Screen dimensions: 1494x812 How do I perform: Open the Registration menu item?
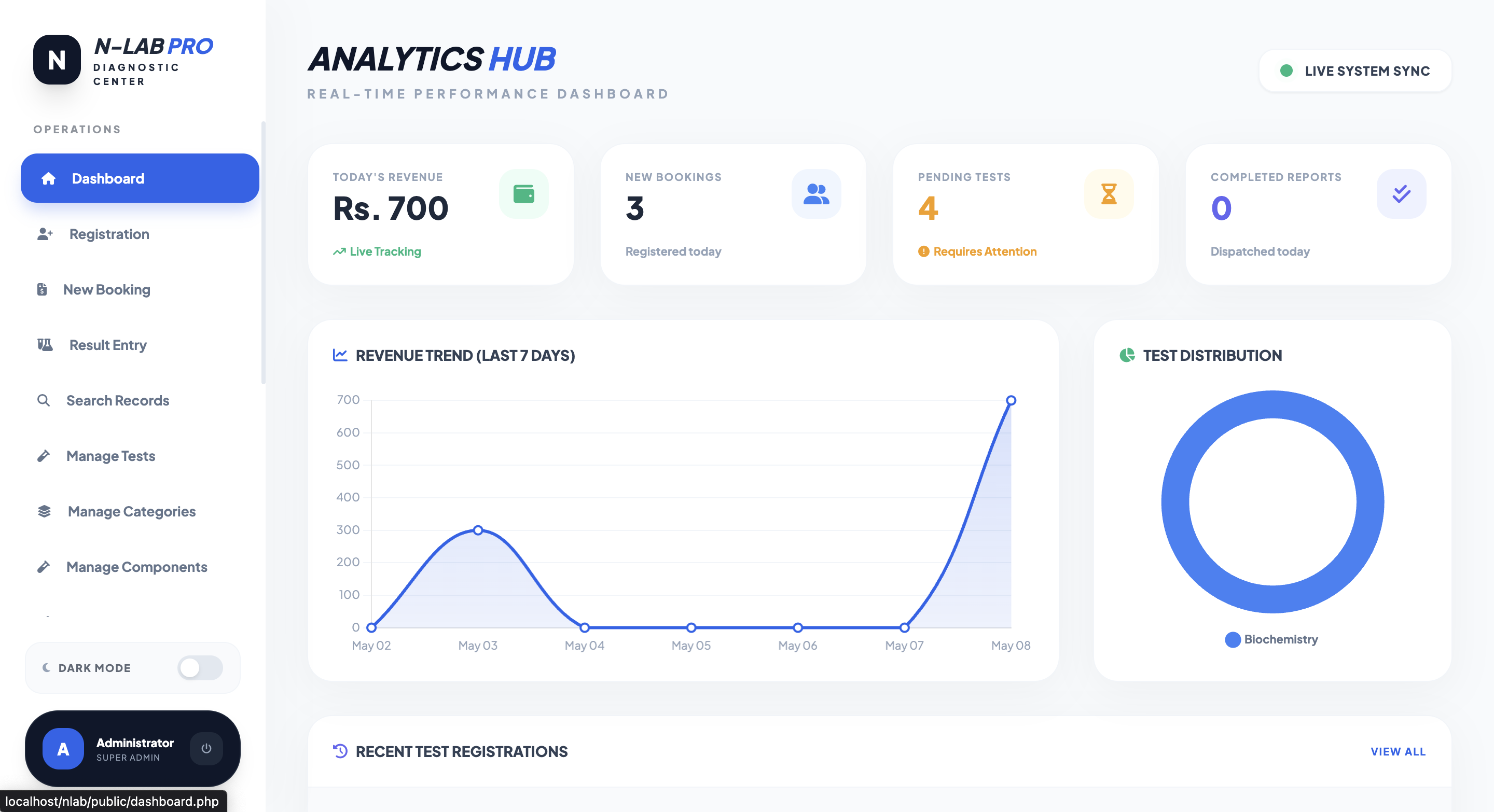point(140,234)
